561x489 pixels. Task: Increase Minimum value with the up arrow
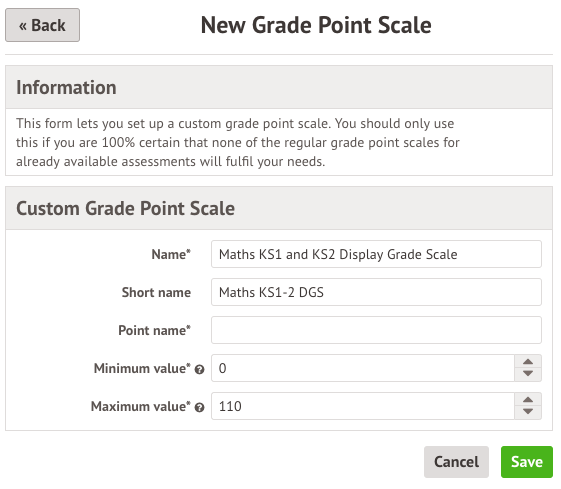[x=528, y=362]
